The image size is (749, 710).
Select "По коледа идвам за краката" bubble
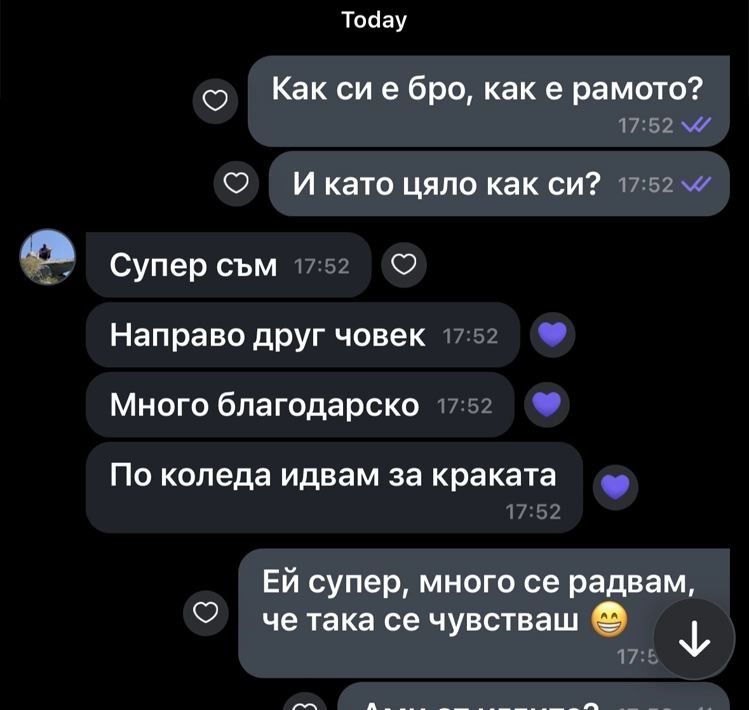point(334,487)
